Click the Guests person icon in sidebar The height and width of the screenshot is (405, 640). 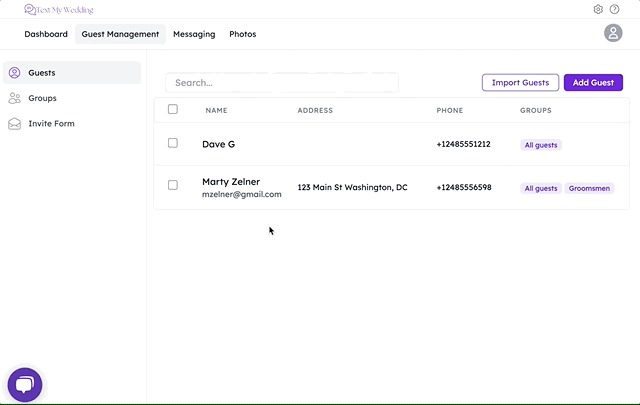14,73
